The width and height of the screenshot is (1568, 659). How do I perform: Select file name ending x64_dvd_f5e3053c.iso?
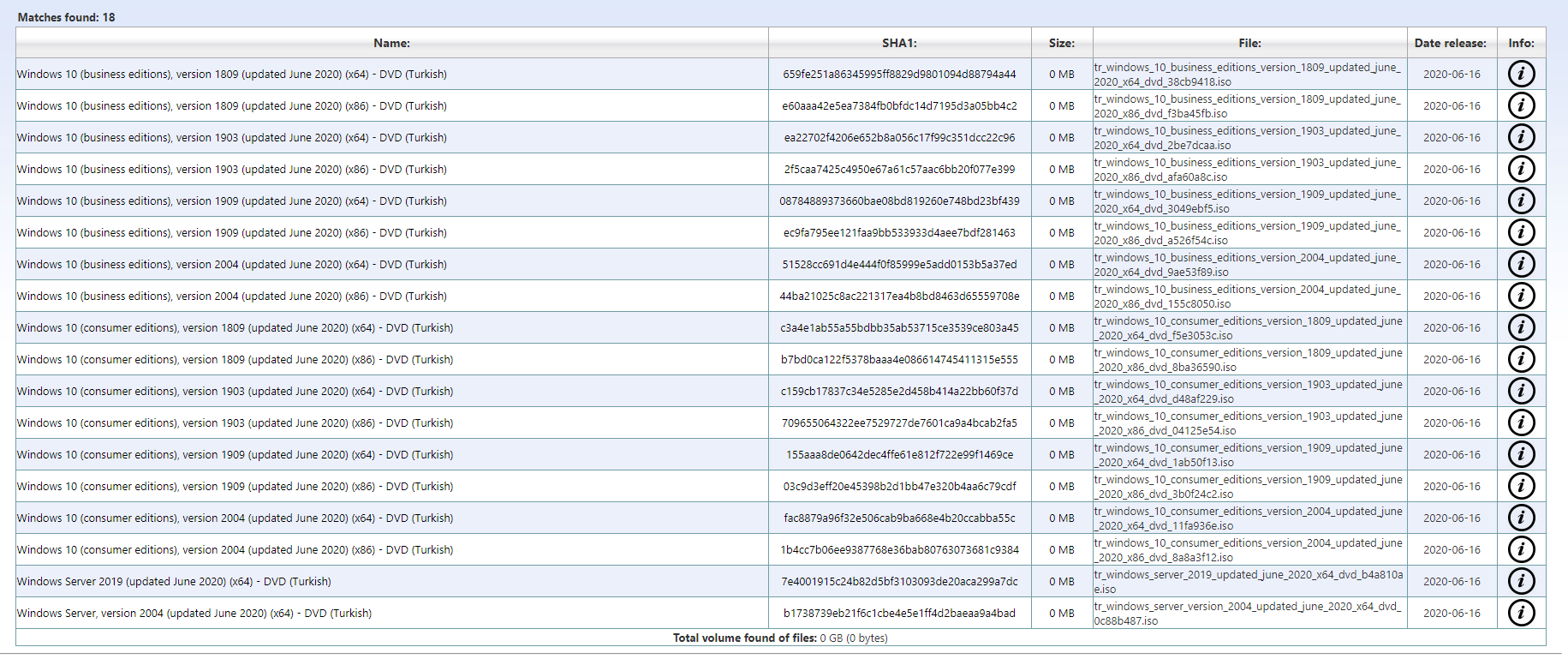[1249, 328]
